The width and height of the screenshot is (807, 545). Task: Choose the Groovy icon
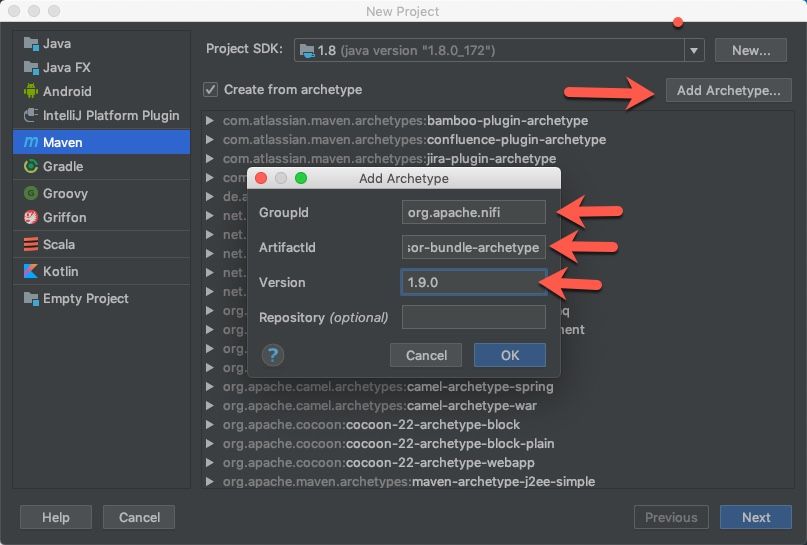31,194
